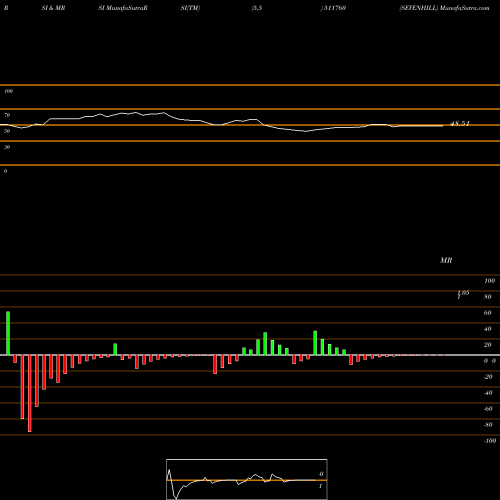Screen dimensions: 500x500
Task: Select the (SEVENHILL) MunafaSutra.com header text
Action: [x=444, y=8]
